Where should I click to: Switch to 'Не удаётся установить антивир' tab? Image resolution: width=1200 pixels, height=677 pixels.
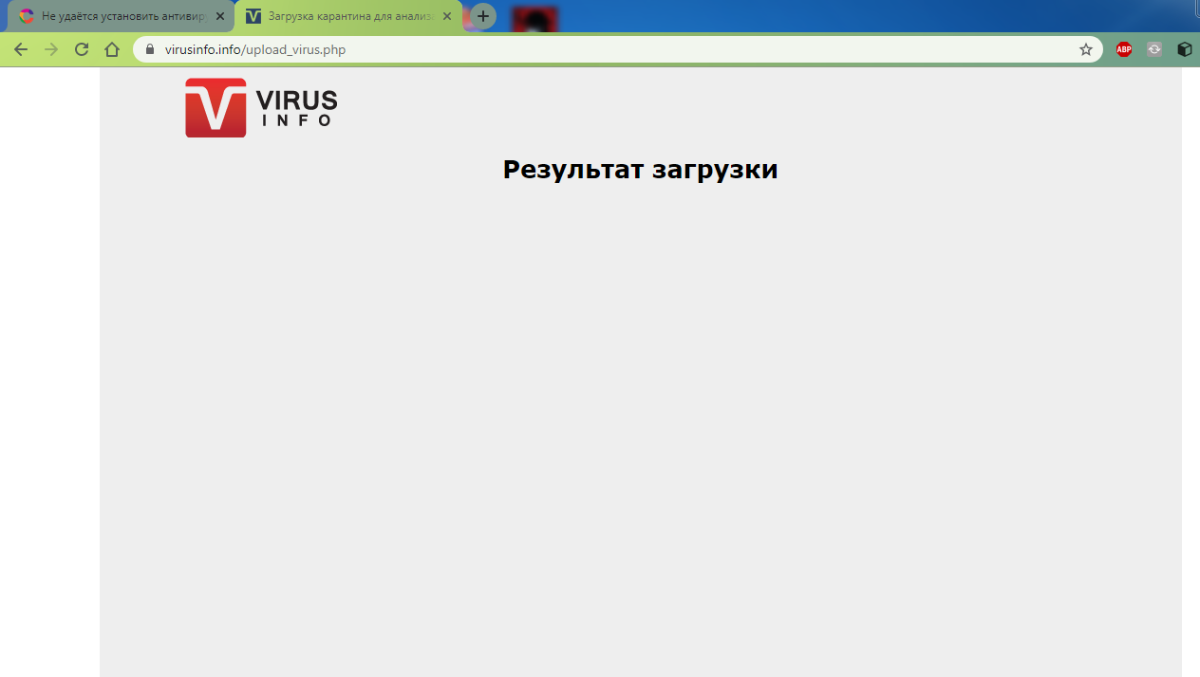[x=120, y=16]
